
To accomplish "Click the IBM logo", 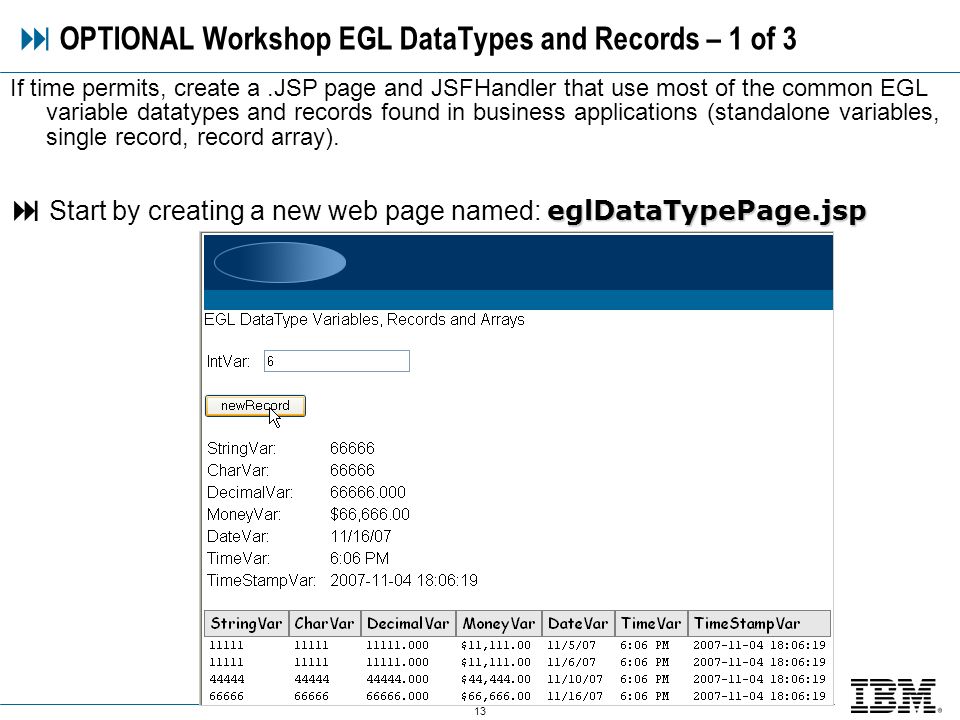I will pyautogui.click(x=894, y=696).
